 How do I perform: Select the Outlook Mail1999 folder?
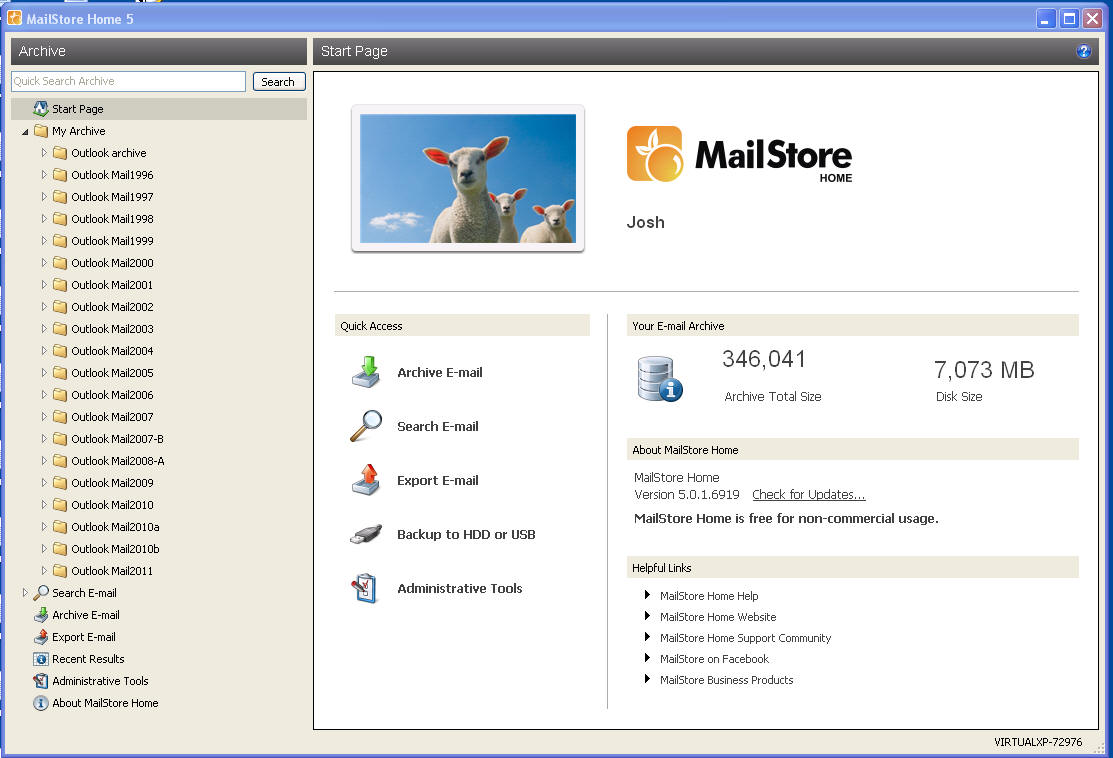coord(112,241)
